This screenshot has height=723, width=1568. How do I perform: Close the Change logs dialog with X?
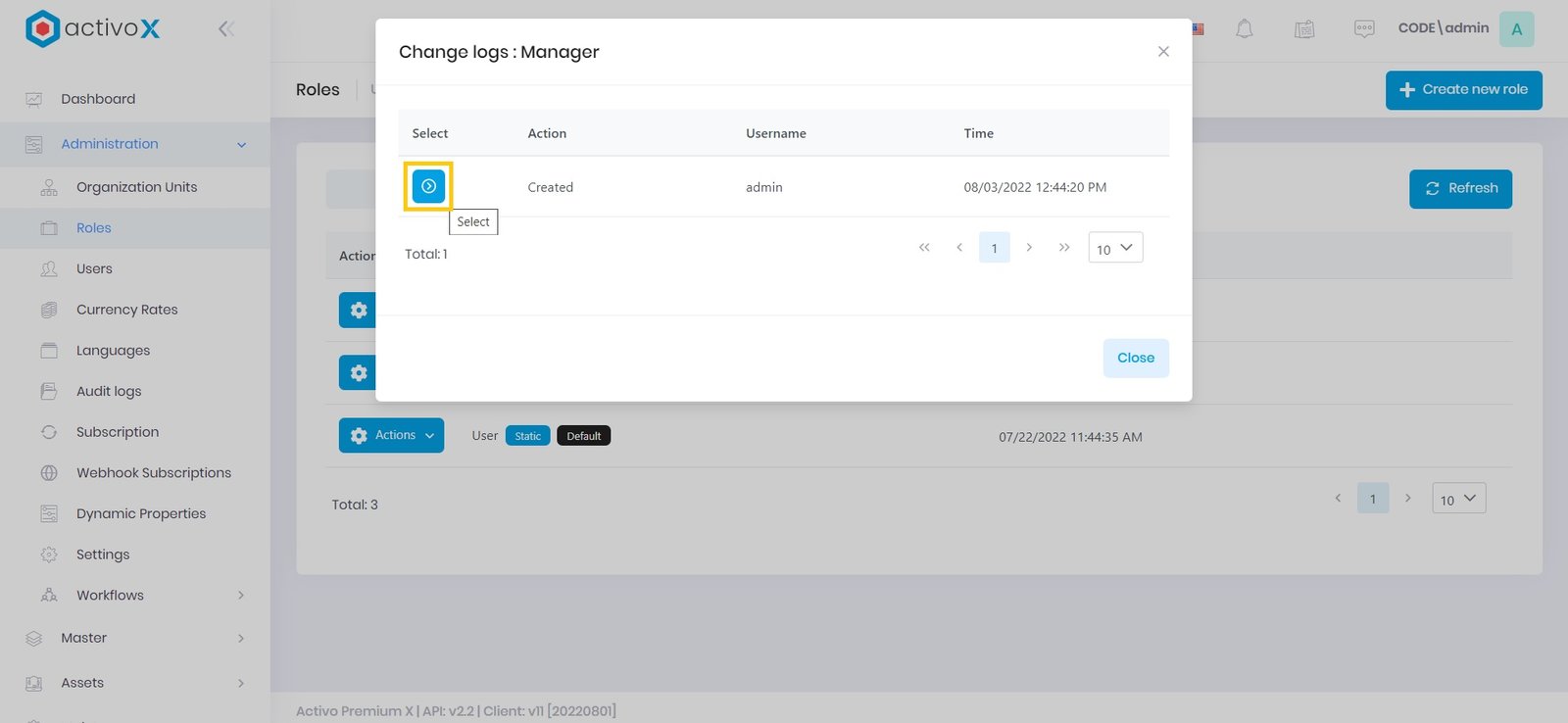[1163, 52]
